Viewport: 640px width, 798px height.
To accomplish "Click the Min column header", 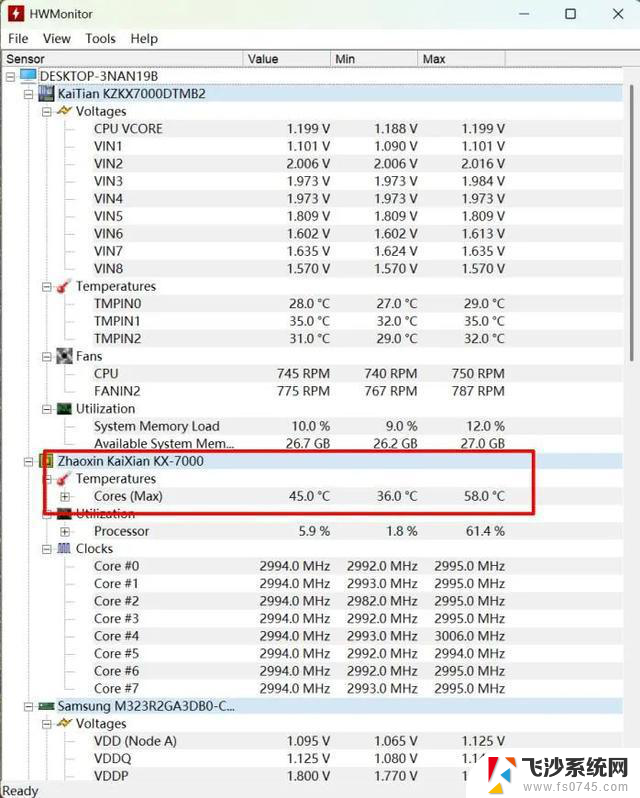I will point(374,59).
